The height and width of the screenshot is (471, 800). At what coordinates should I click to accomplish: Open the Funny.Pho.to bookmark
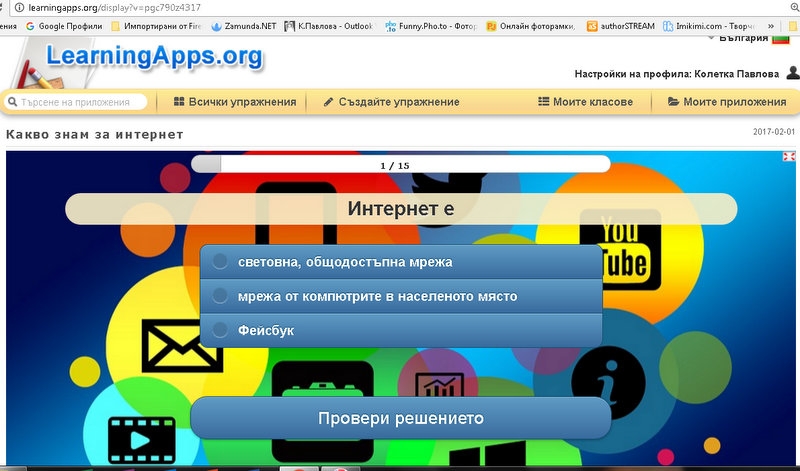(431, 26)
